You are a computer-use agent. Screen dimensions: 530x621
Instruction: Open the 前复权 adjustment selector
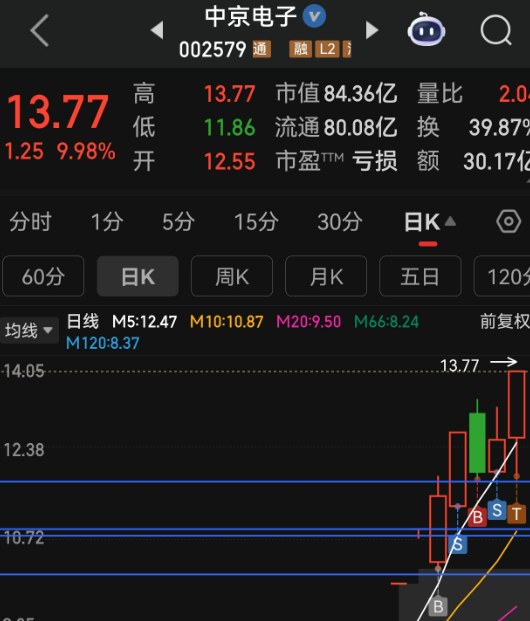point(505,321)
